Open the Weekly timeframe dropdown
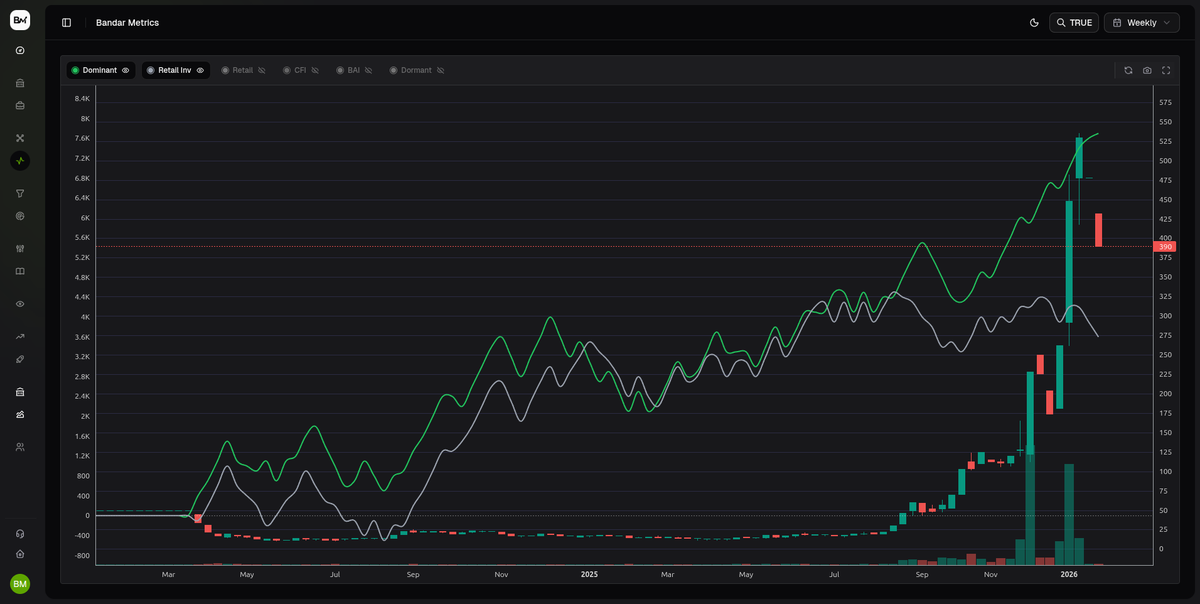Image resolution: width=1200 pixels, height=604 pixels. 1142,22
